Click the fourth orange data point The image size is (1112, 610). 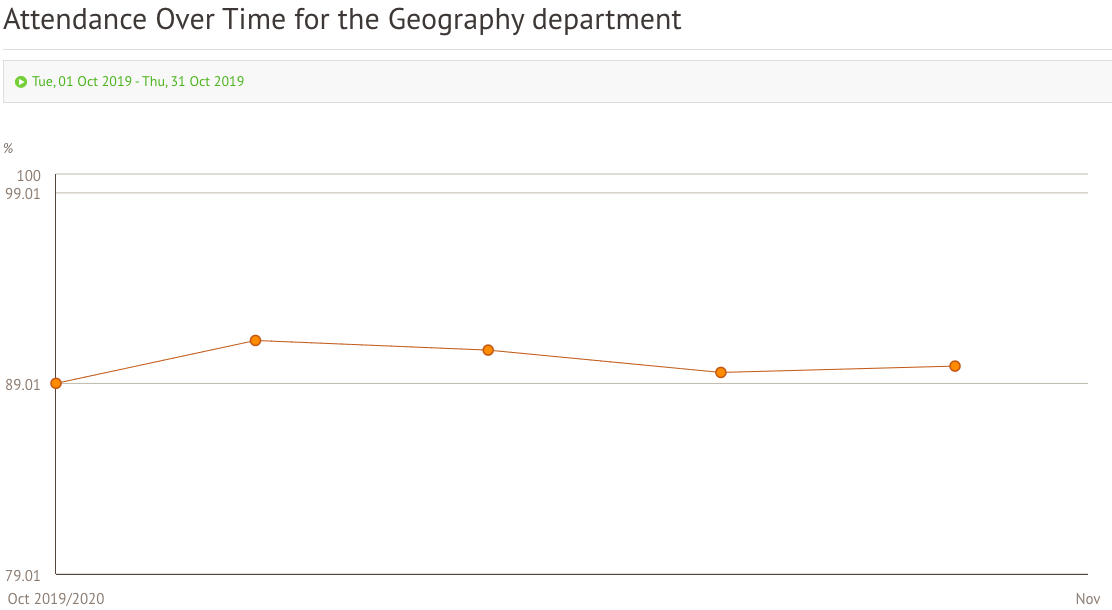(720, 372)
